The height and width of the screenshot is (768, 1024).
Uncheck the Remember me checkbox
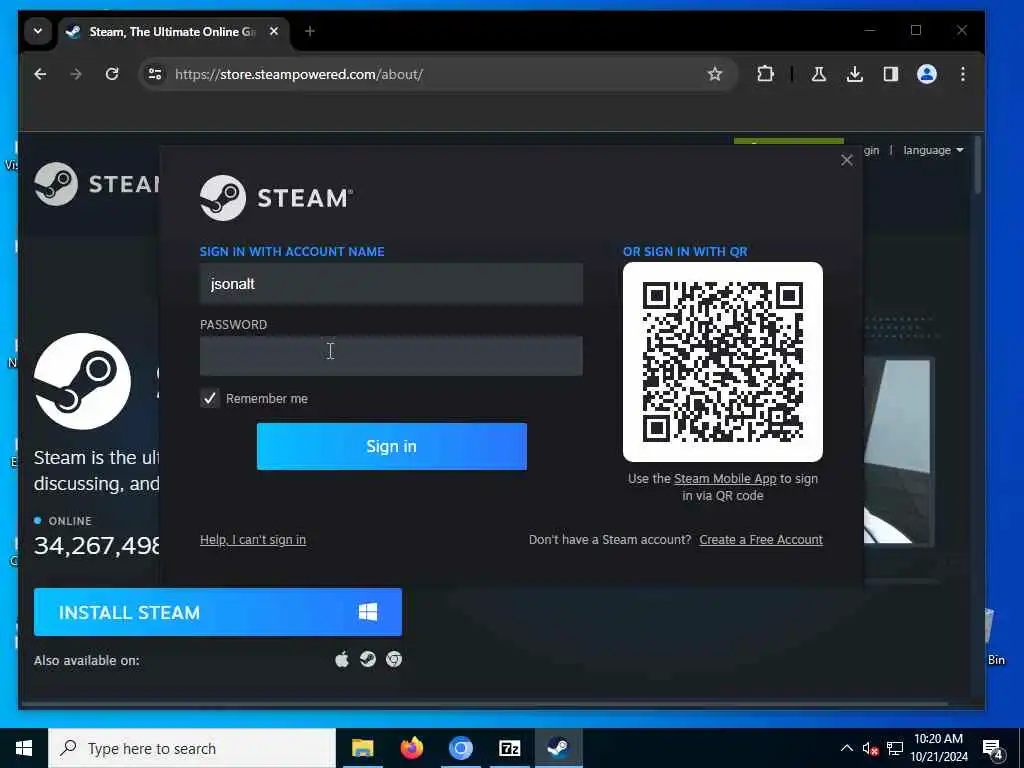pyautogui.click(x=210, y=398)
